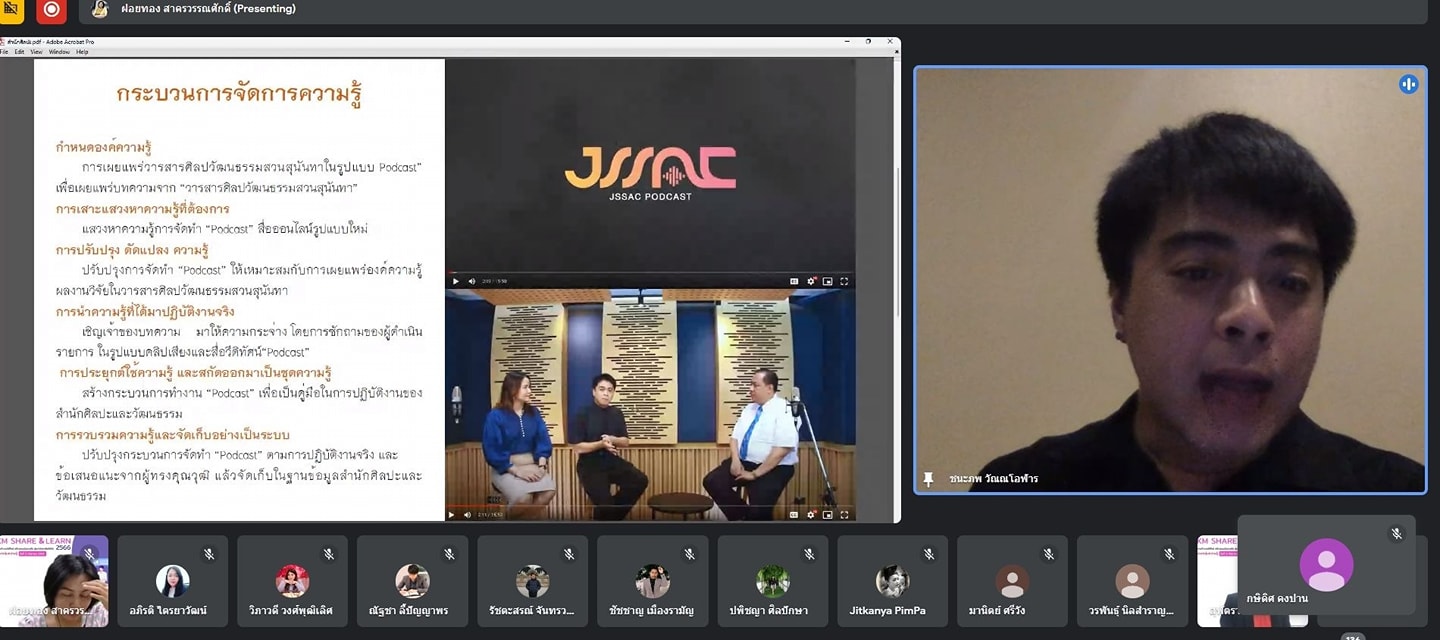Mute volume on the upper podcast video
Image resolution: width=1440 pixels, height=640 pixels.
tap(472, 281)
